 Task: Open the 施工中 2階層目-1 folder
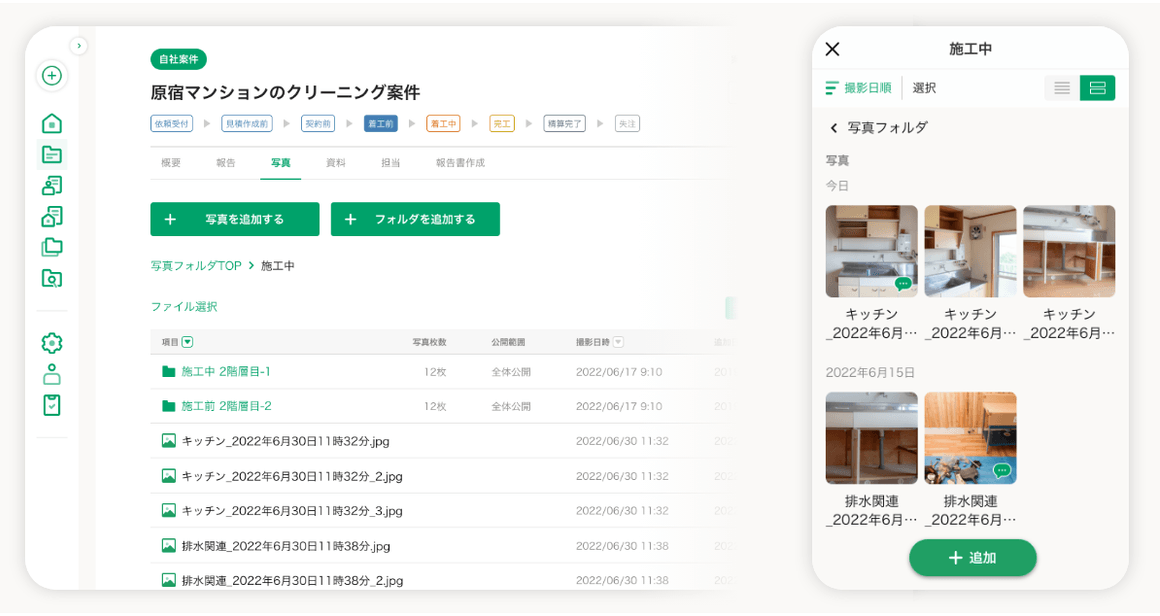click(226, 372)
